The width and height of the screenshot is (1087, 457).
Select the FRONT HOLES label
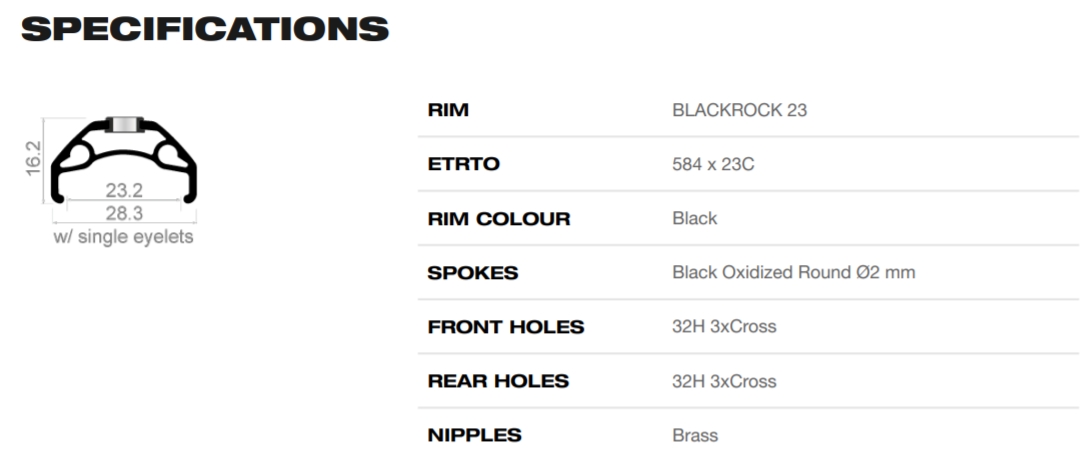click(506, 327)
